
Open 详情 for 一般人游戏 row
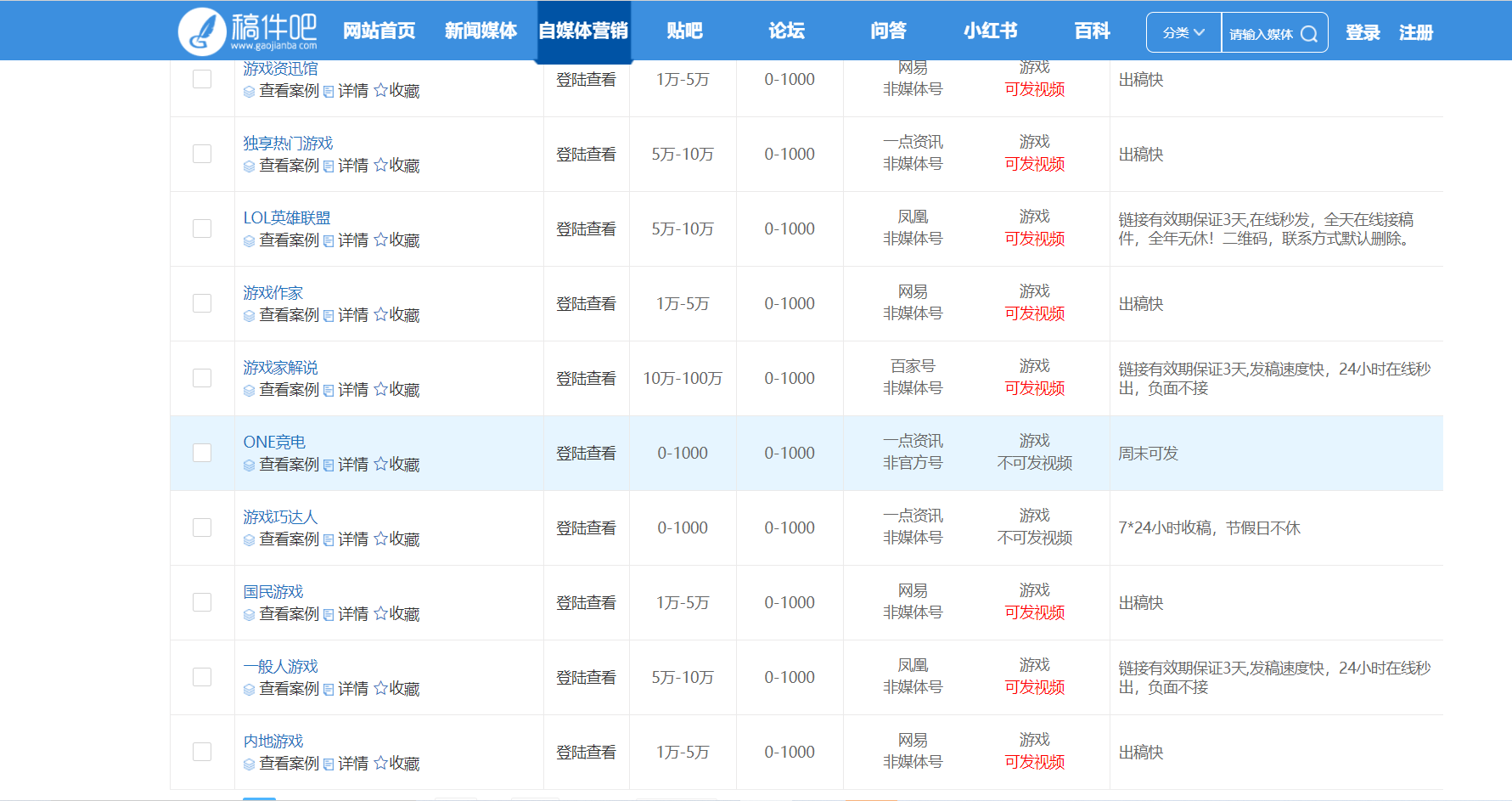(x=346, y=689)
